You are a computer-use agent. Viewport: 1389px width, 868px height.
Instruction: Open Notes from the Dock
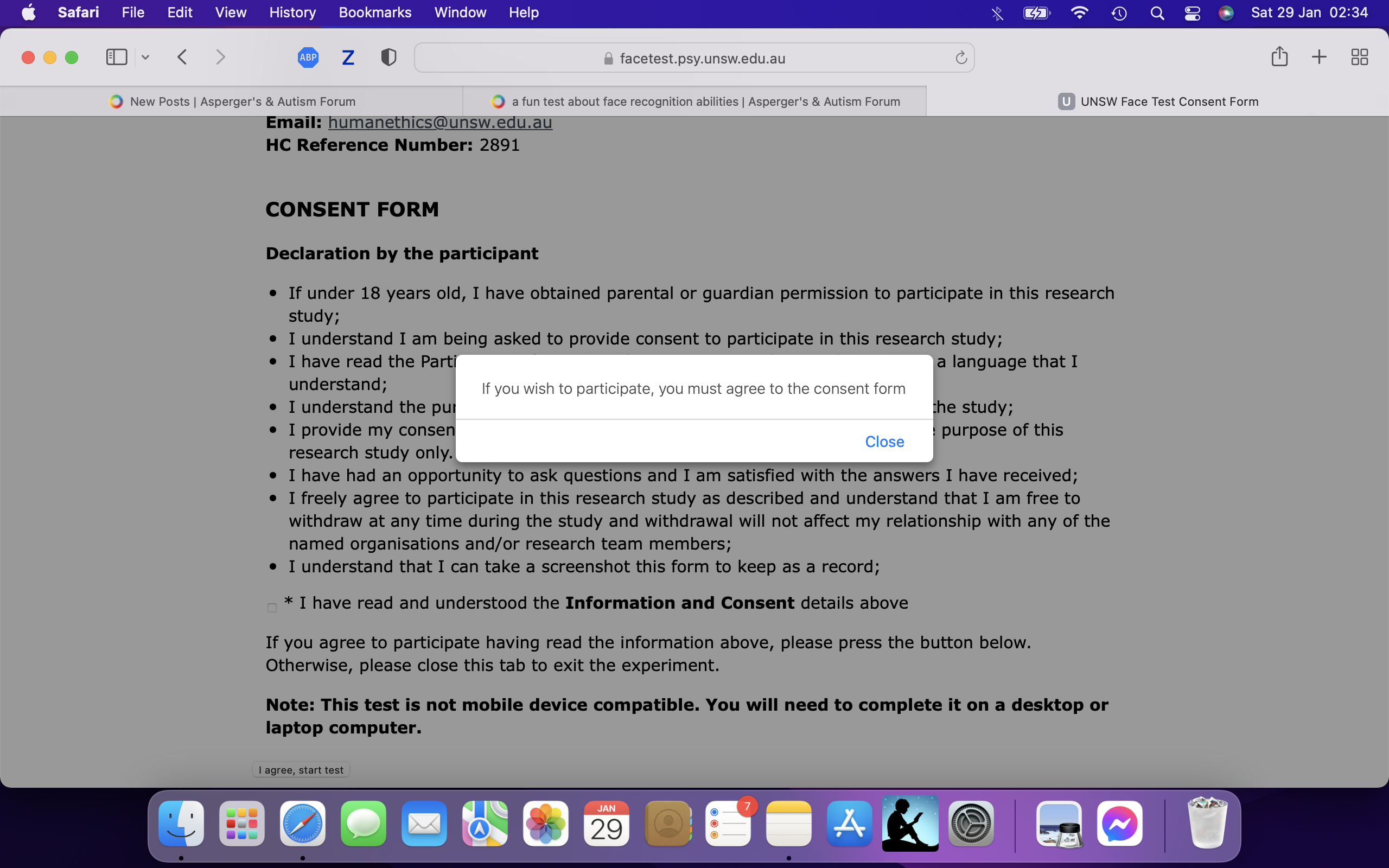pyautogui.click(x=788, y=824)
